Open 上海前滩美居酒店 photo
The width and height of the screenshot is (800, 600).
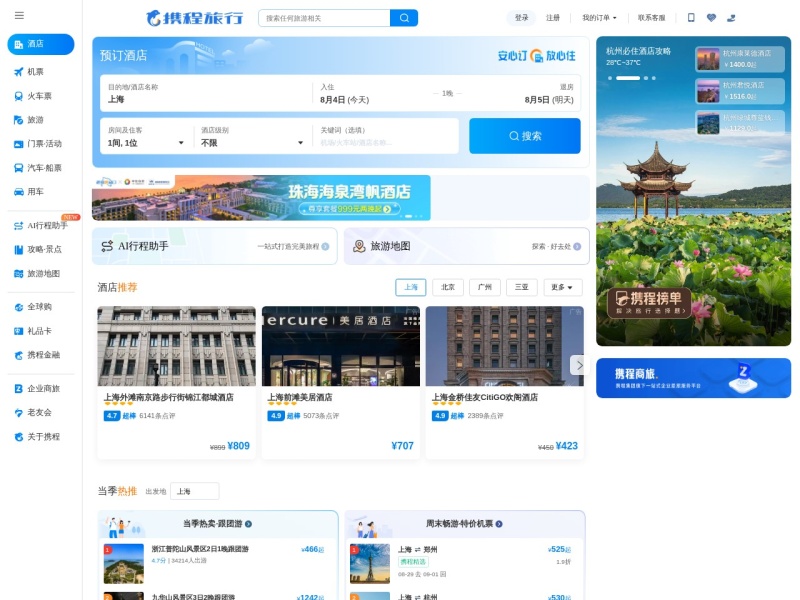pos(341,346)
